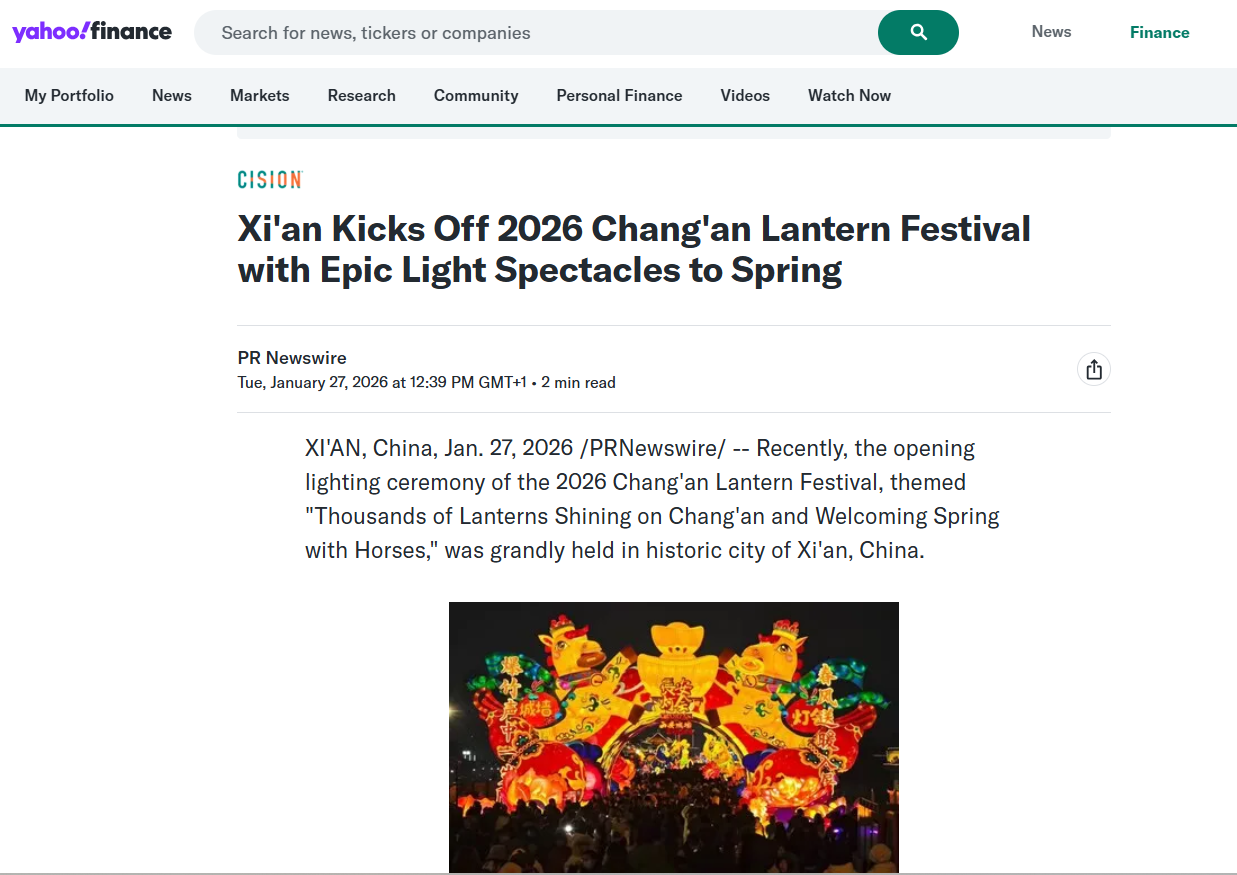Select News in the navigation bar
1237x875 pixels.
[172, 96]
